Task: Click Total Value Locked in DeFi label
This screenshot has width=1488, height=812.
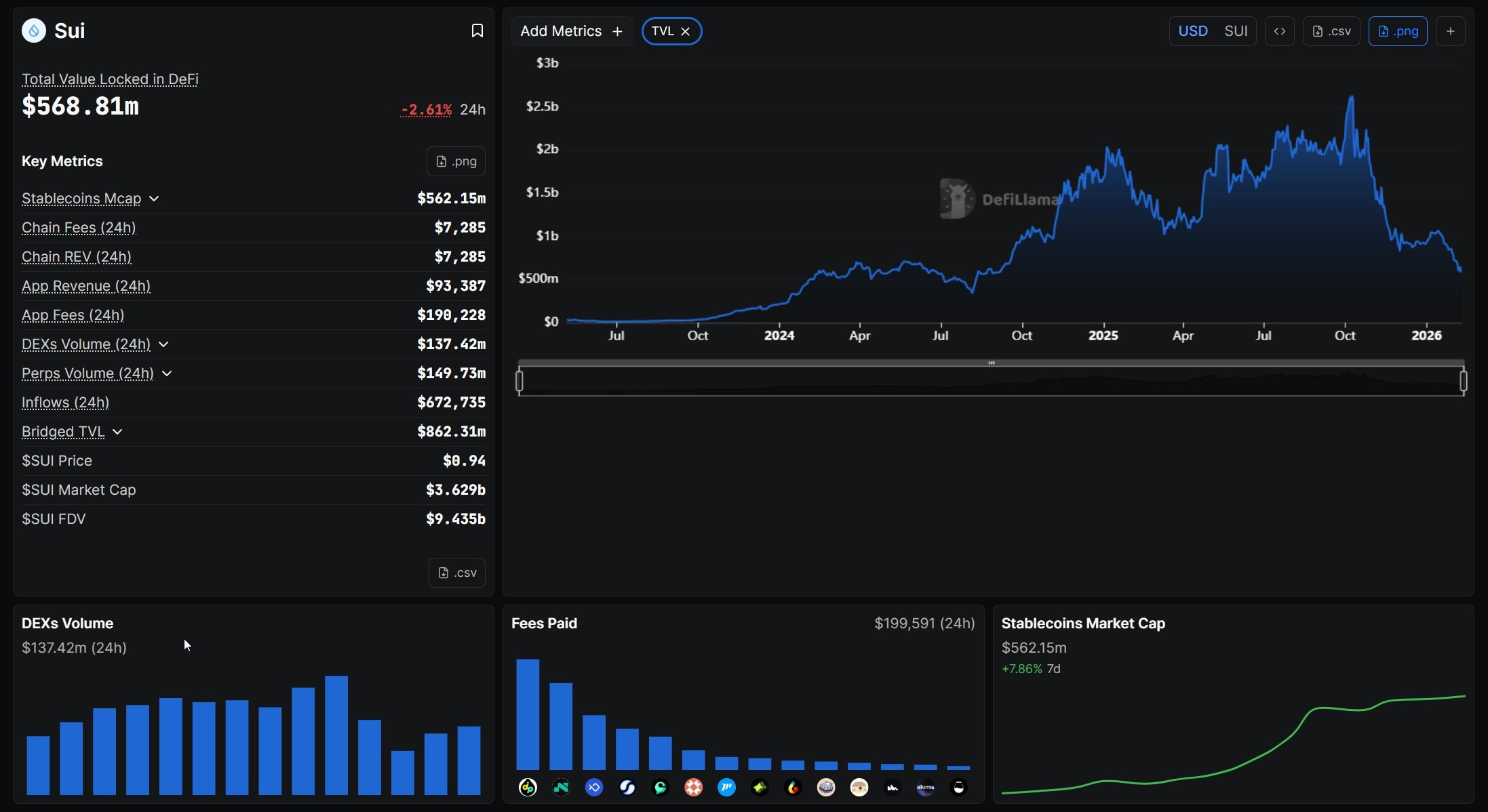Action: tap(110, 79)
